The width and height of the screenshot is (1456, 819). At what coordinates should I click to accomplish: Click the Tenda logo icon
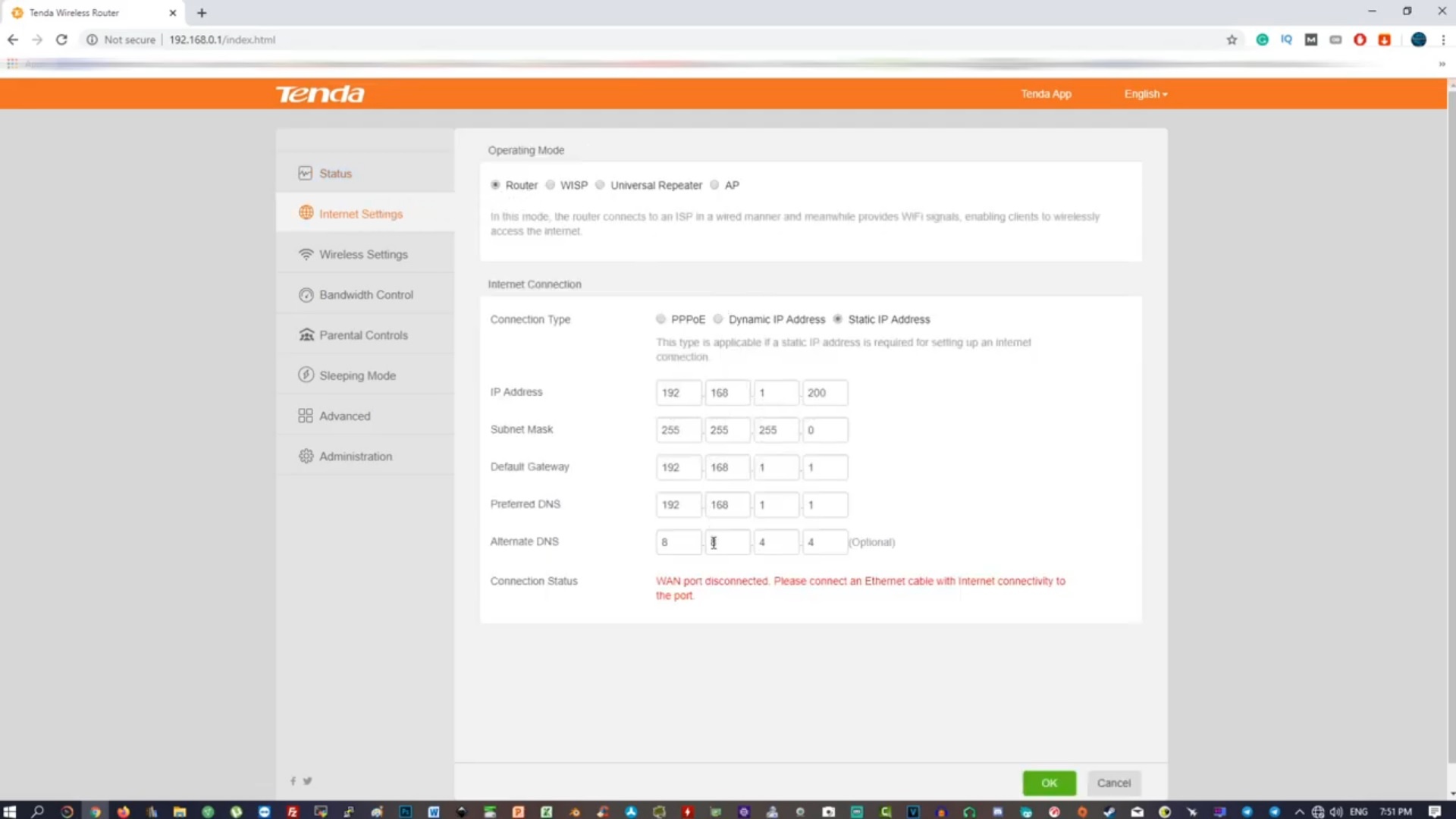(320, 93)
